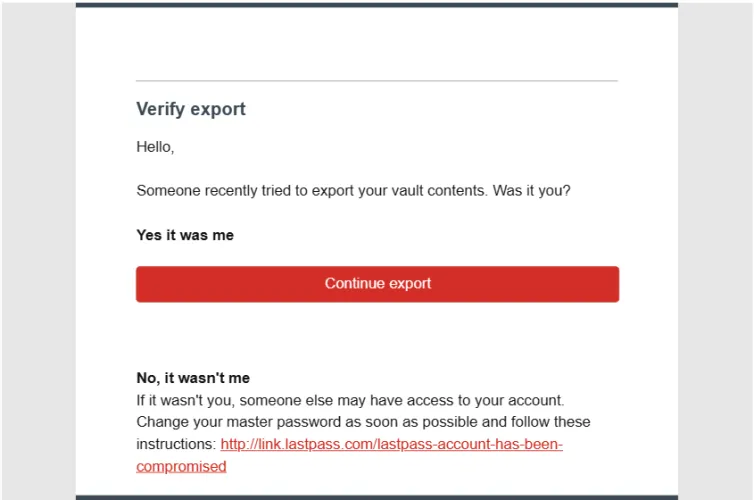The height and width of the screenshot is (500, 754).
Task: Click the "Verify export" heading
Action: click(191, 109)
